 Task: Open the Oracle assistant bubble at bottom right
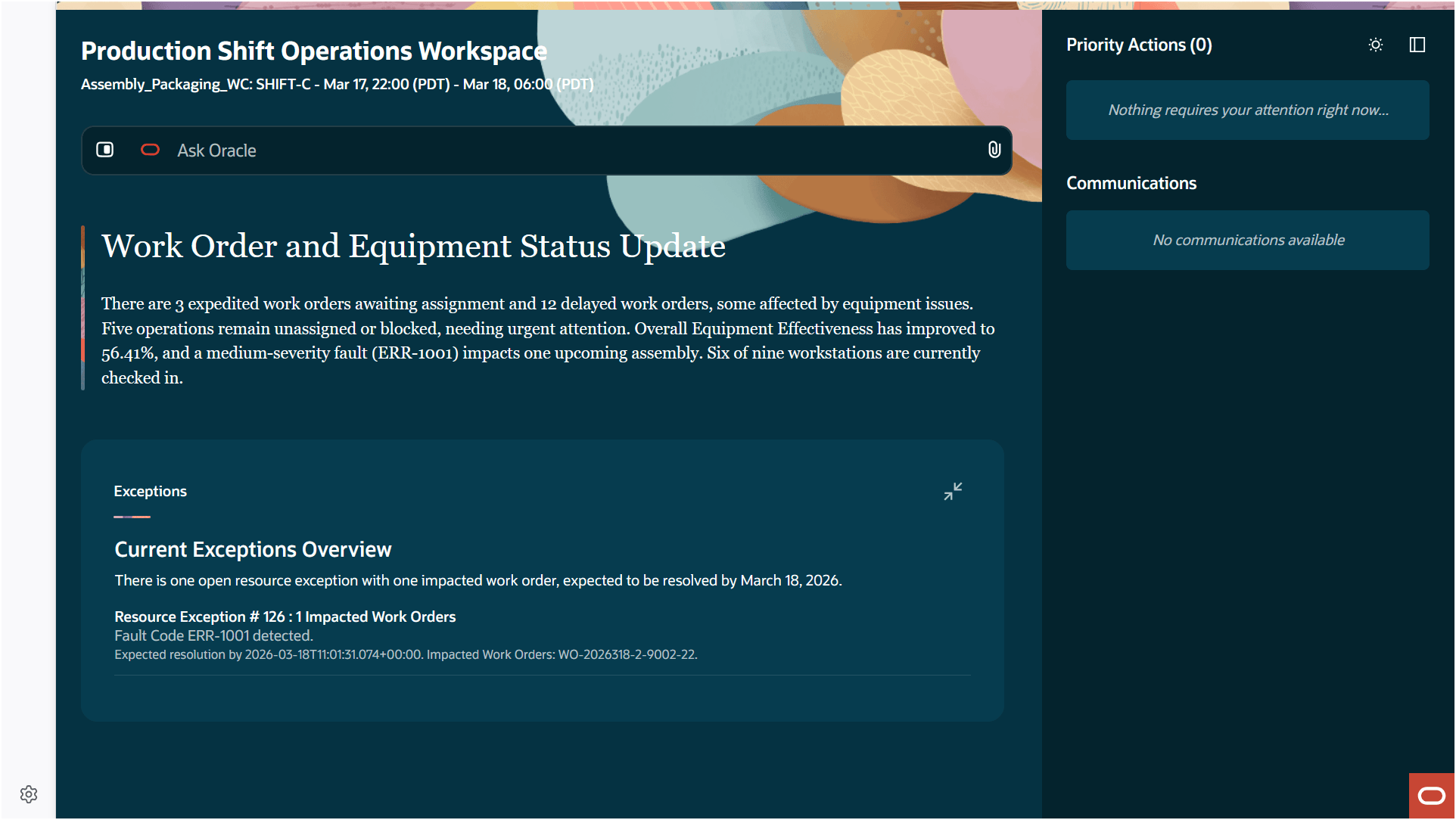[1431, 794]
